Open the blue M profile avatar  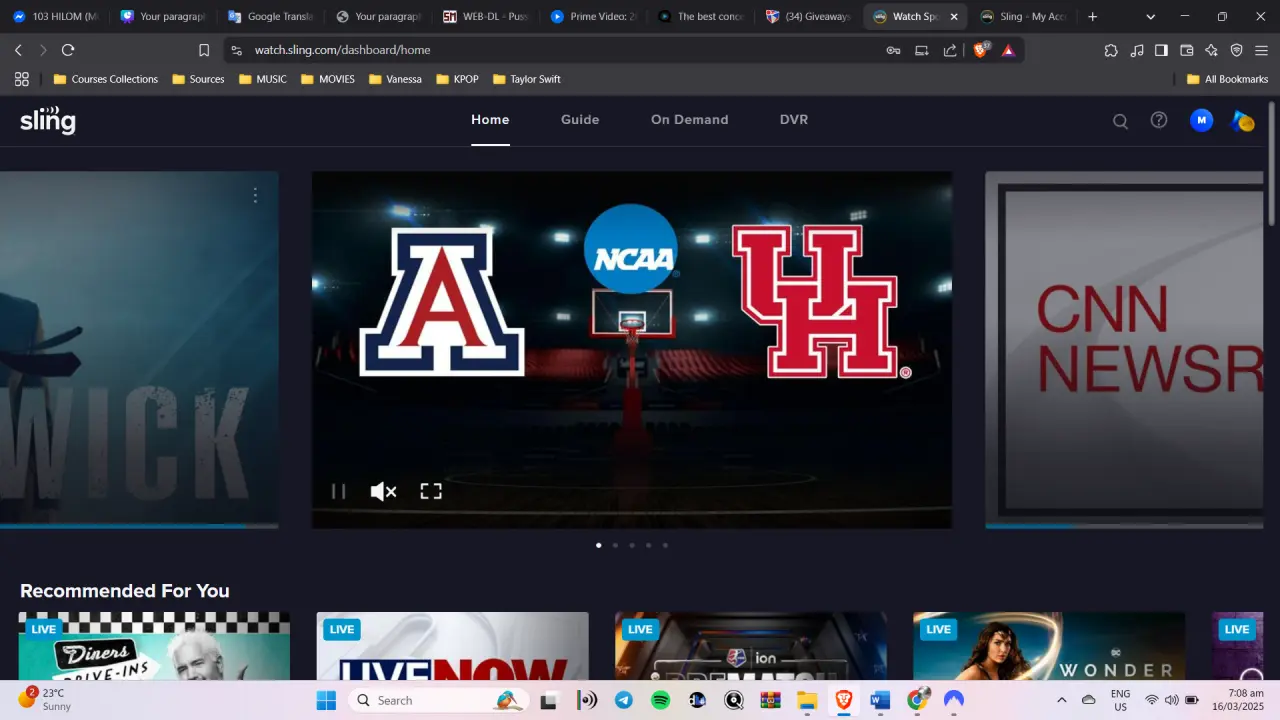(x=1201, y=120)
